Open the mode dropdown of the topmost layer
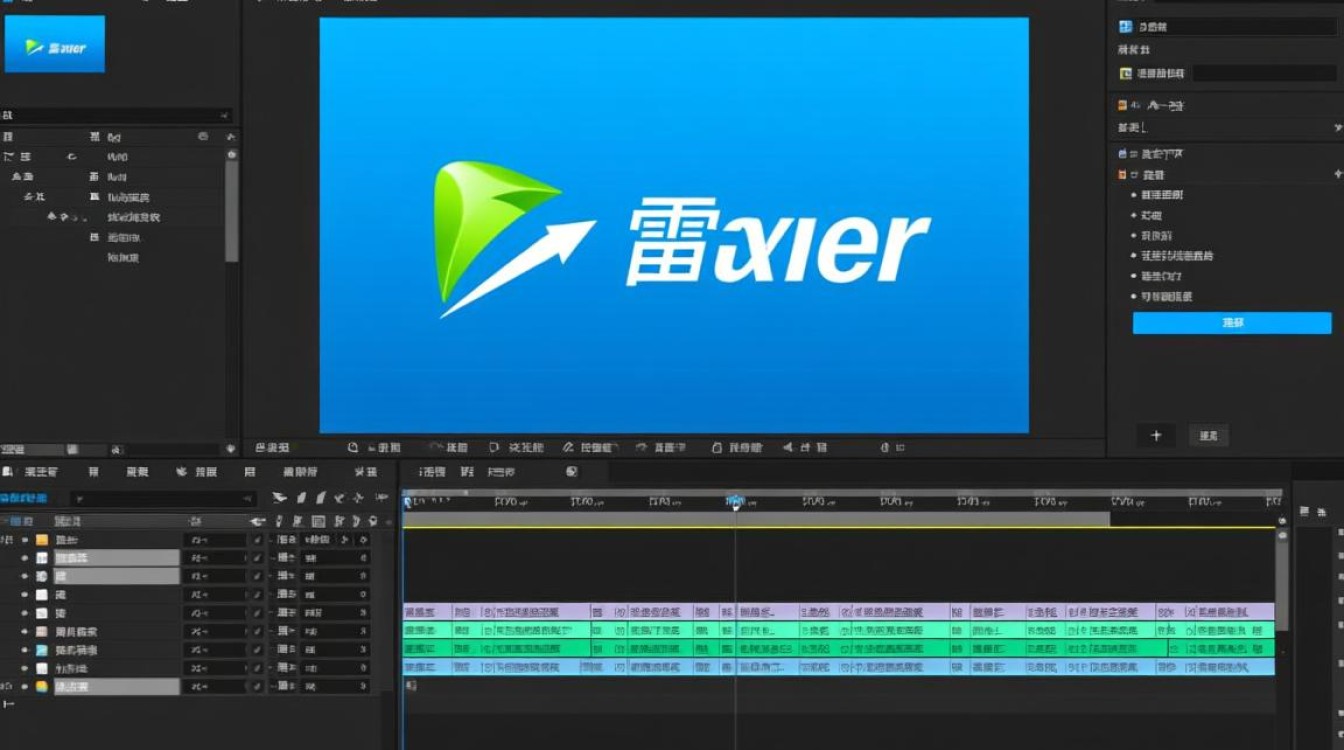The image size is (1344, 750). click(215, 540)
